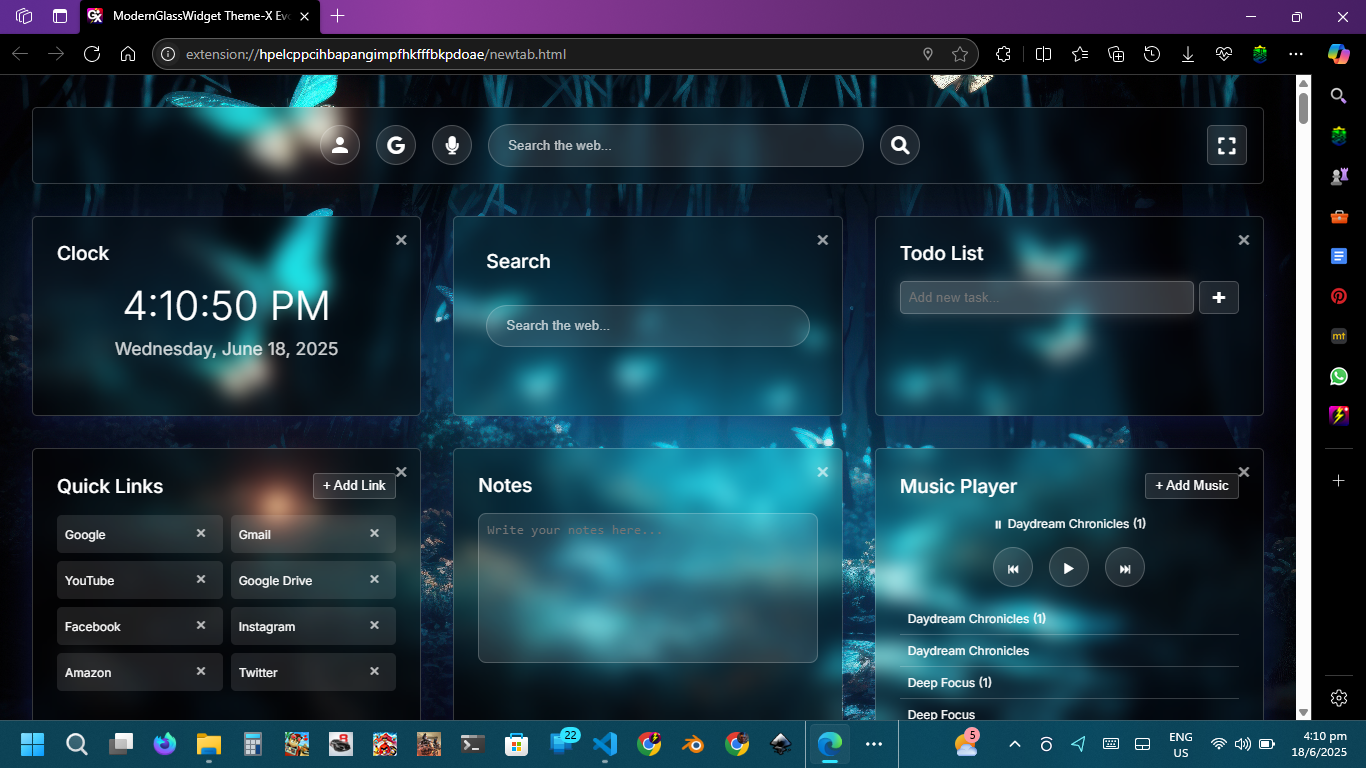Skip to the next music track
Viewport: 1366px width, 768px height.
coord(1124,568)
